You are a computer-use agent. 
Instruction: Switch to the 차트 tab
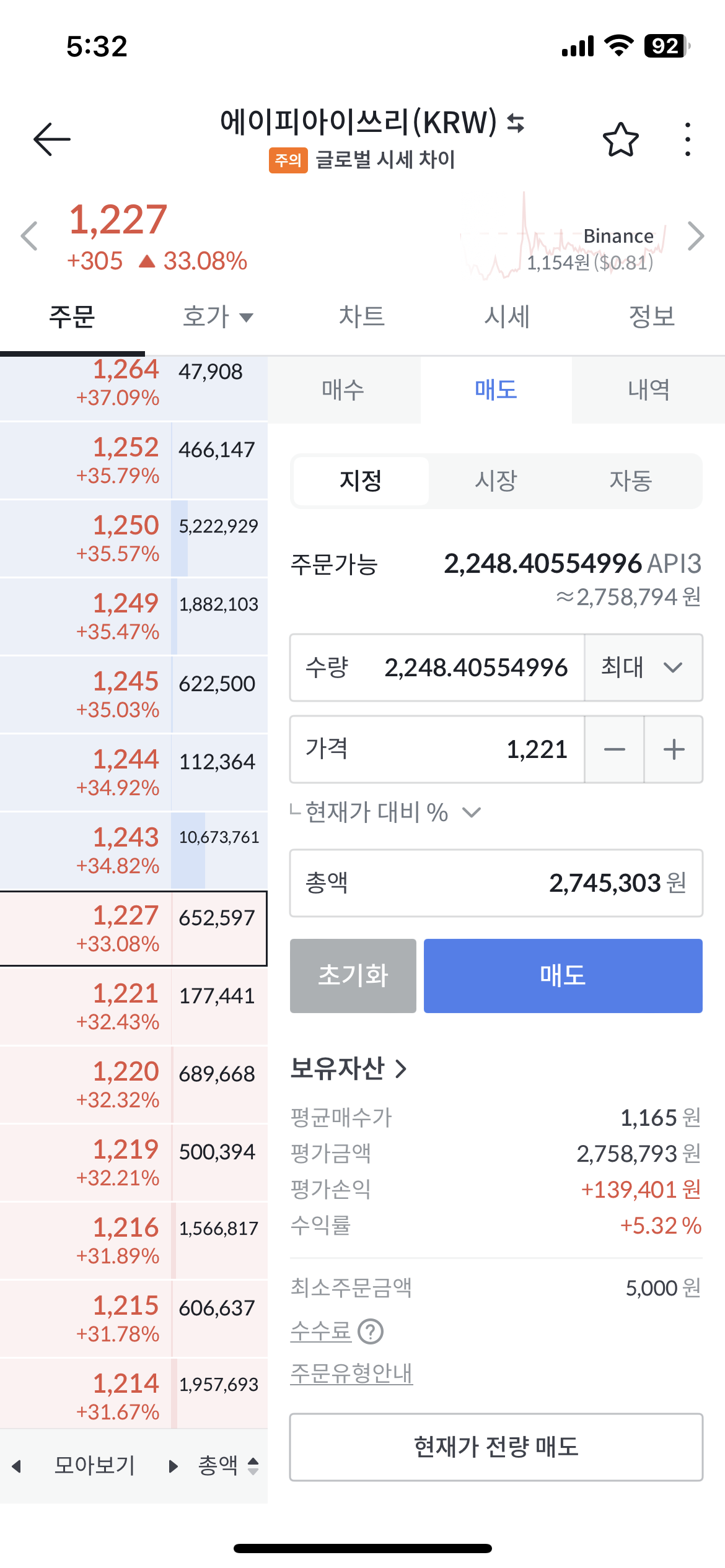click(362, 317)
